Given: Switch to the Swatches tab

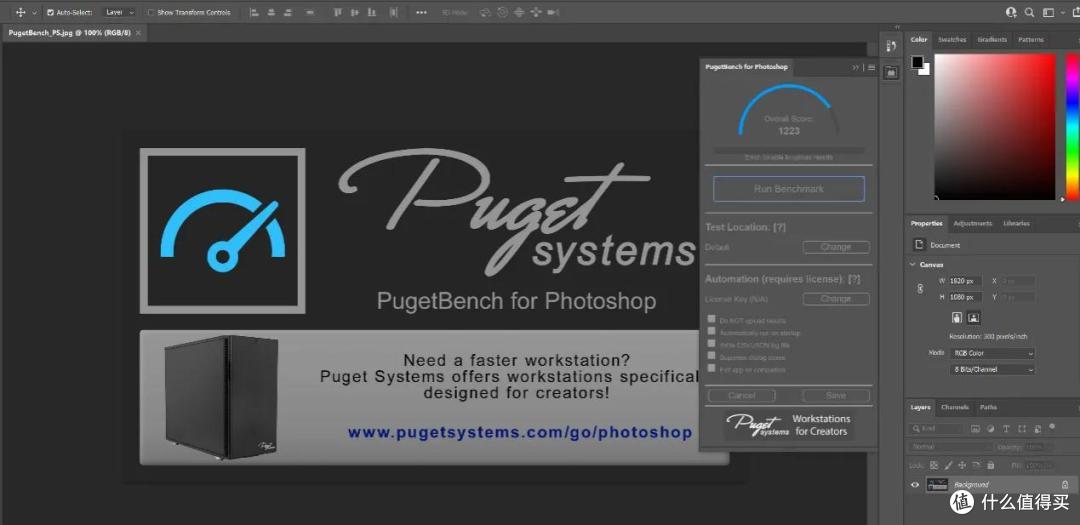Looking at the screenshot, I should point(952,40).
